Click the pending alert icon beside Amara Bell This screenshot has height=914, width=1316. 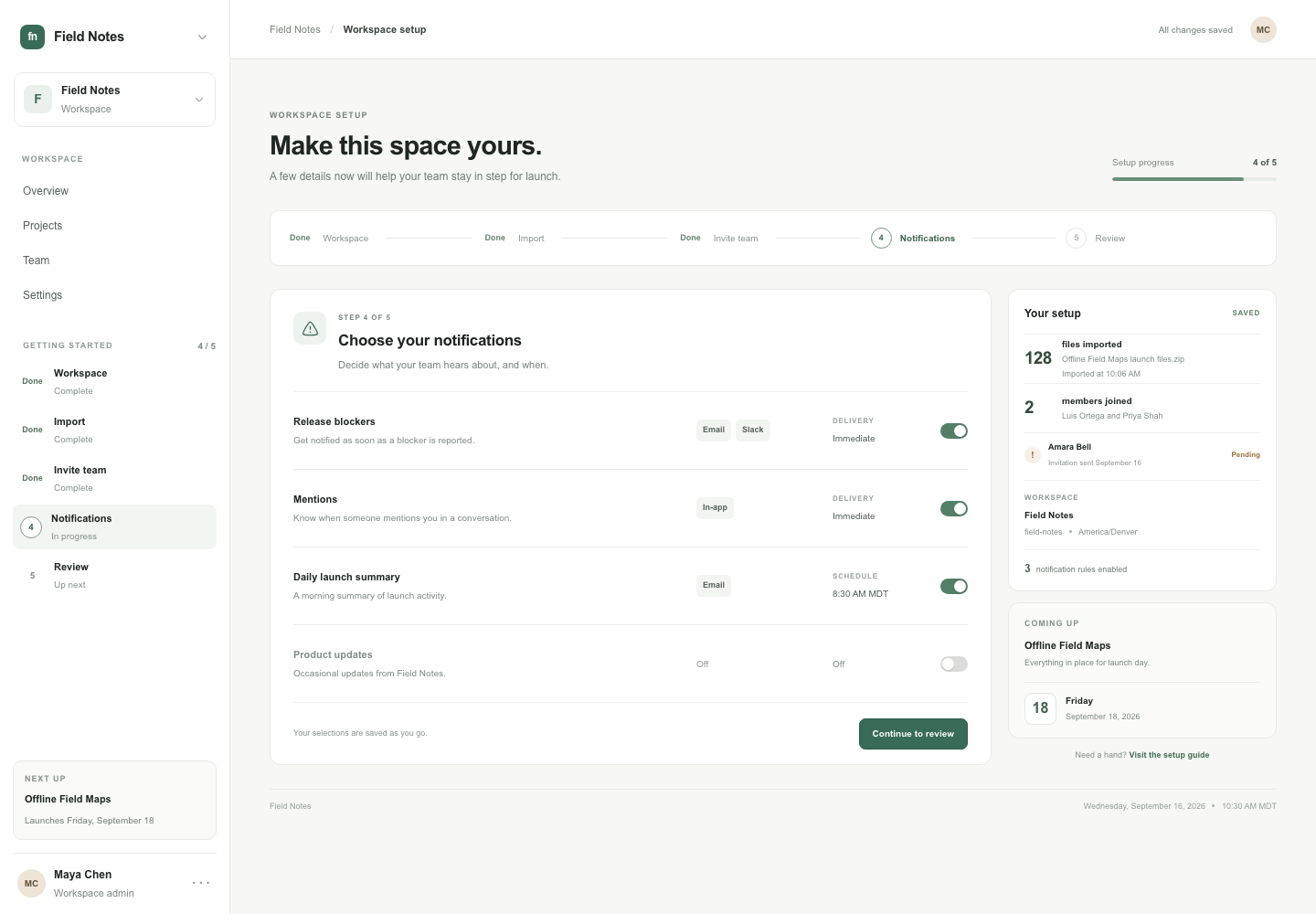click(x=1033, y=454)
